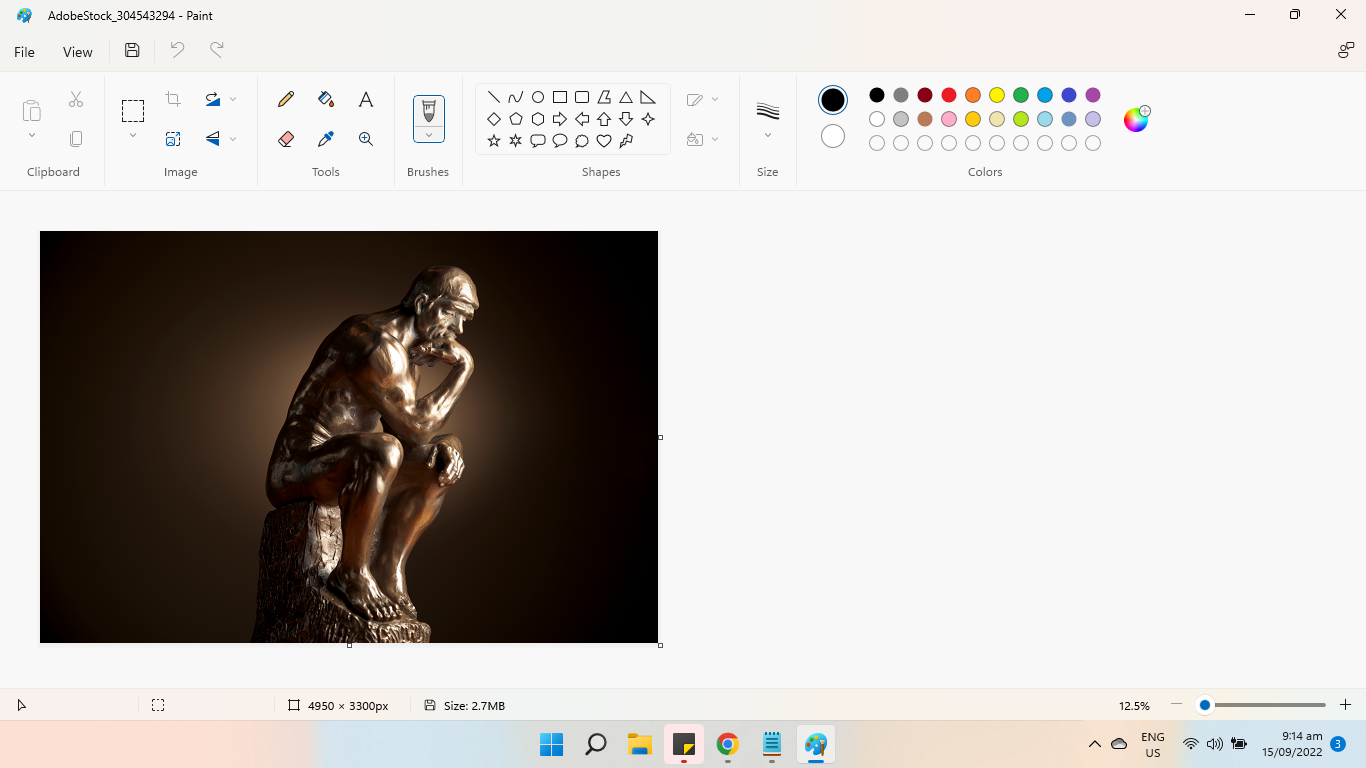This screenshot has height=768, width=1366.
Task: Open Google Chrome from the taskbar
Action: (728, 744)
